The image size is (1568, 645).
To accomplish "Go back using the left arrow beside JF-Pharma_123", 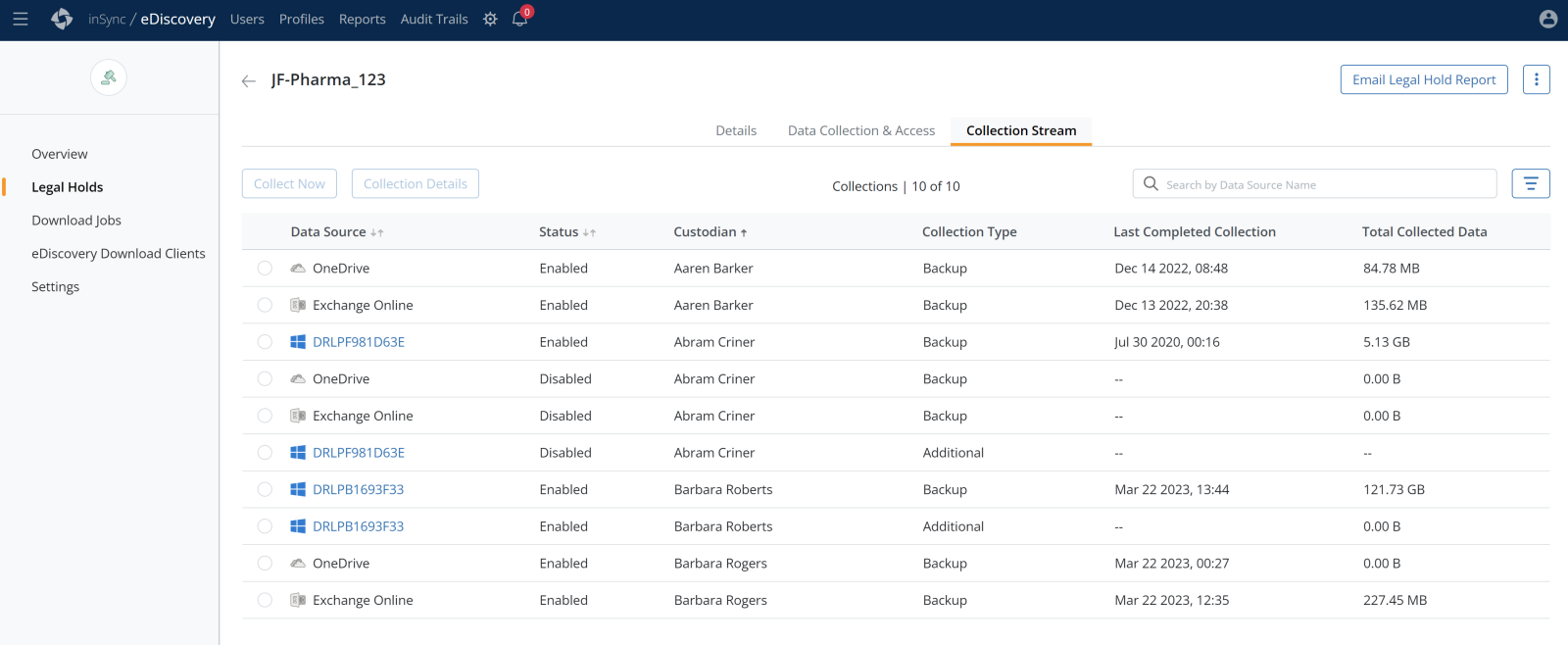I will coord(249,80).
